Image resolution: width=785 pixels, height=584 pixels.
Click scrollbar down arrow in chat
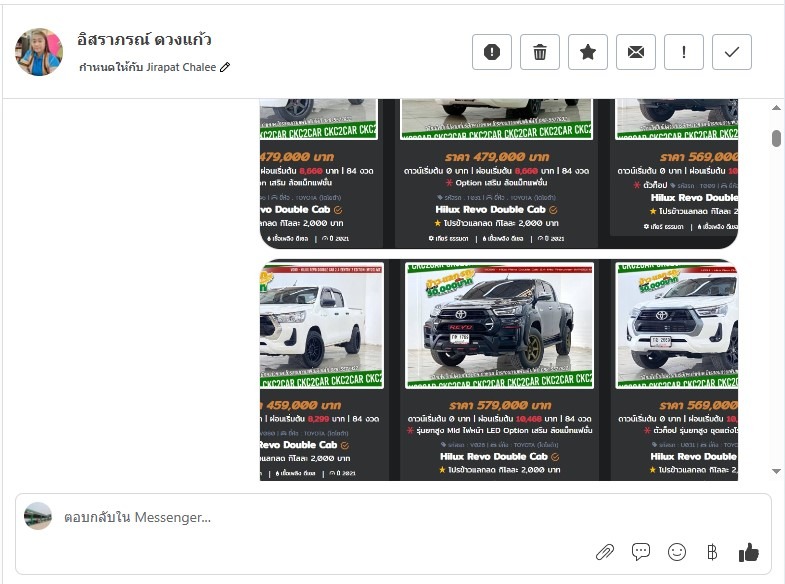(776, 471)
